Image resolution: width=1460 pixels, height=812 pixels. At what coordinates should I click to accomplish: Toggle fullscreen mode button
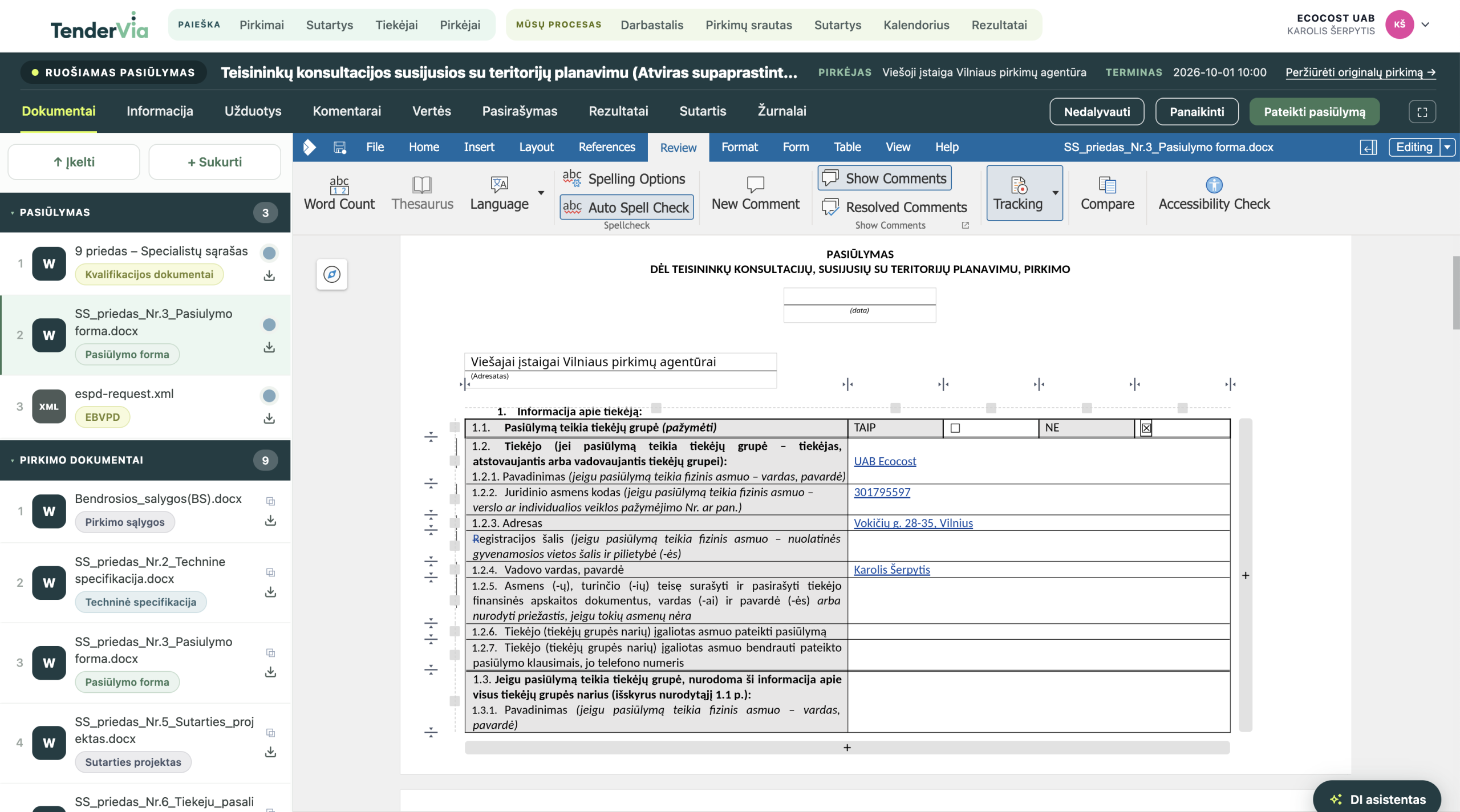coord(1422,112)
